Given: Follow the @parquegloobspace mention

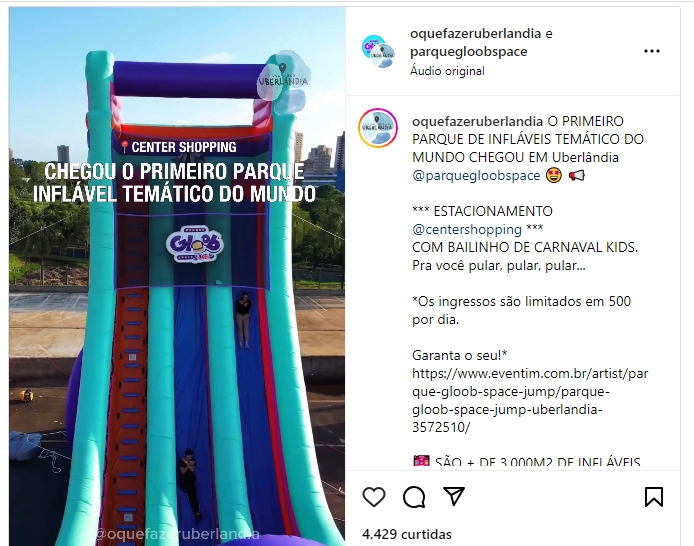Looking at the screenshot, I should coord(476,176).
